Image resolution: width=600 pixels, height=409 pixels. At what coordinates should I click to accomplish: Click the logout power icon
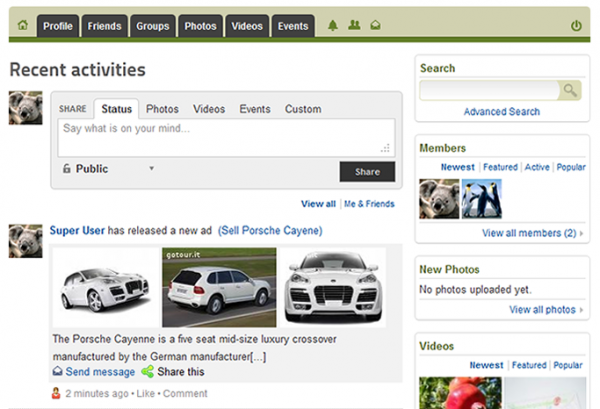click(576, 26)
